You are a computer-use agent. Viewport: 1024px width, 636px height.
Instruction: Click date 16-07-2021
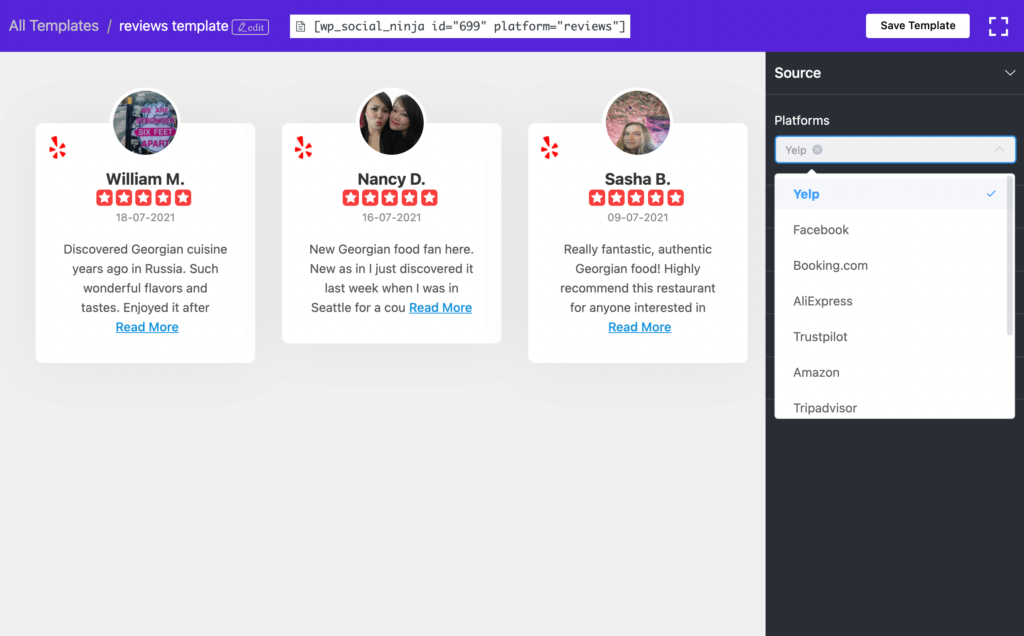391,217
